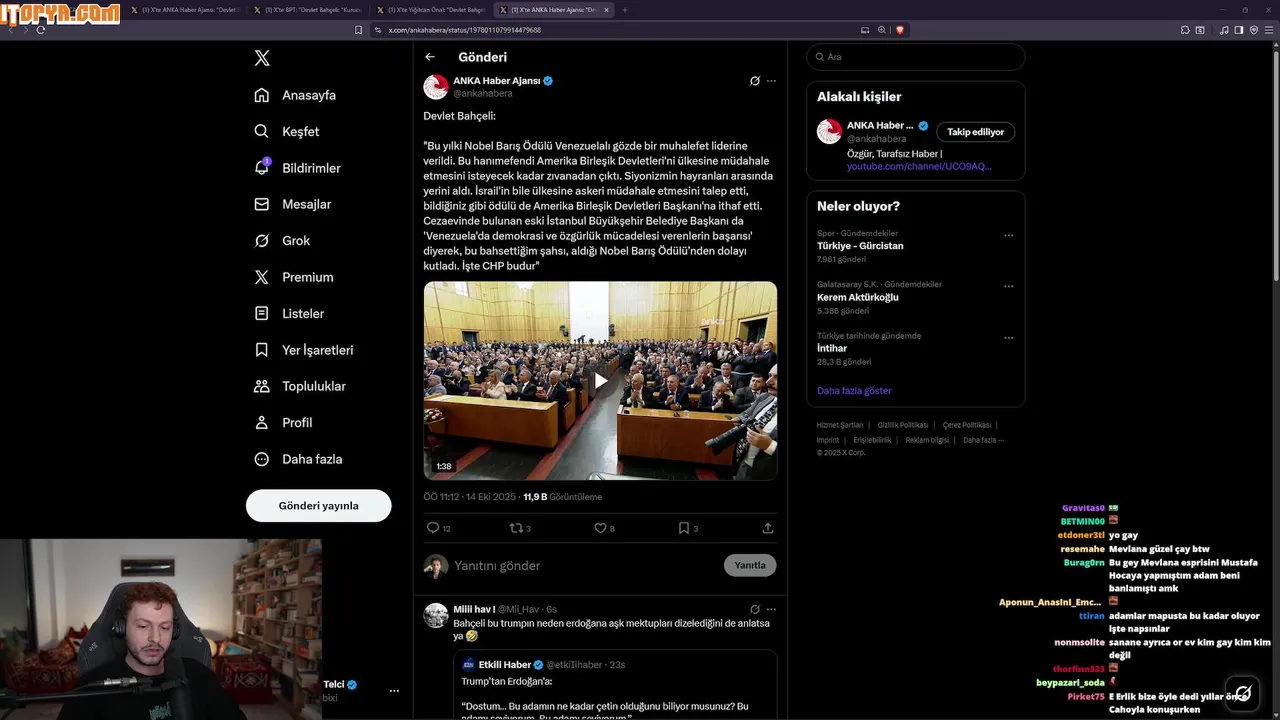Click the X logo in sidebar

pos(262,58)
